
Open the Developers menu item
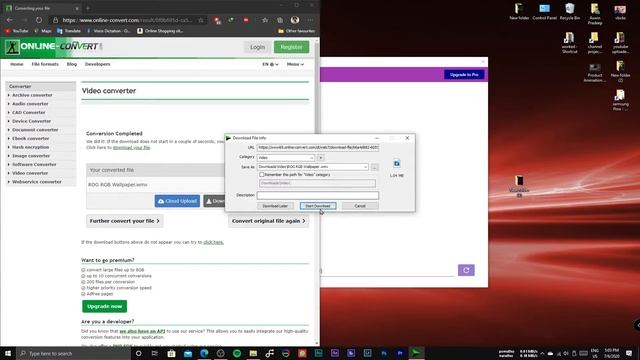click(x=98, y=64)
